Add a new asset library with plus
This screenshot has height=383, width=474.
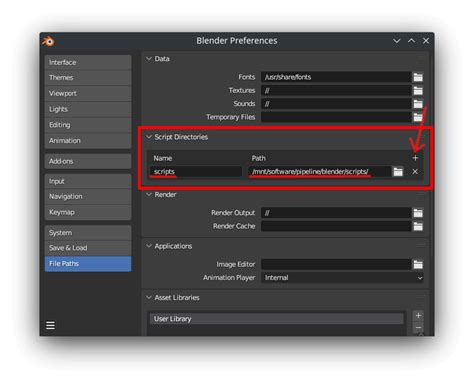coord(419,315)
